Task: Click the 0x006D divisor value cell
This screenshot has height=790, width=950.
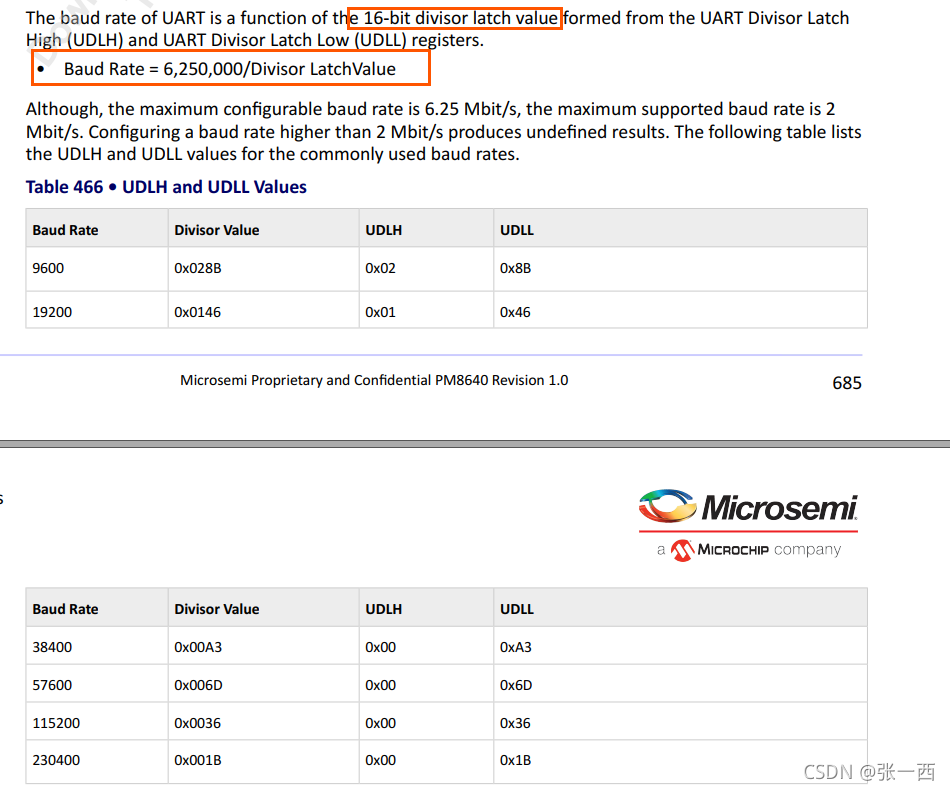Action: 264,685
